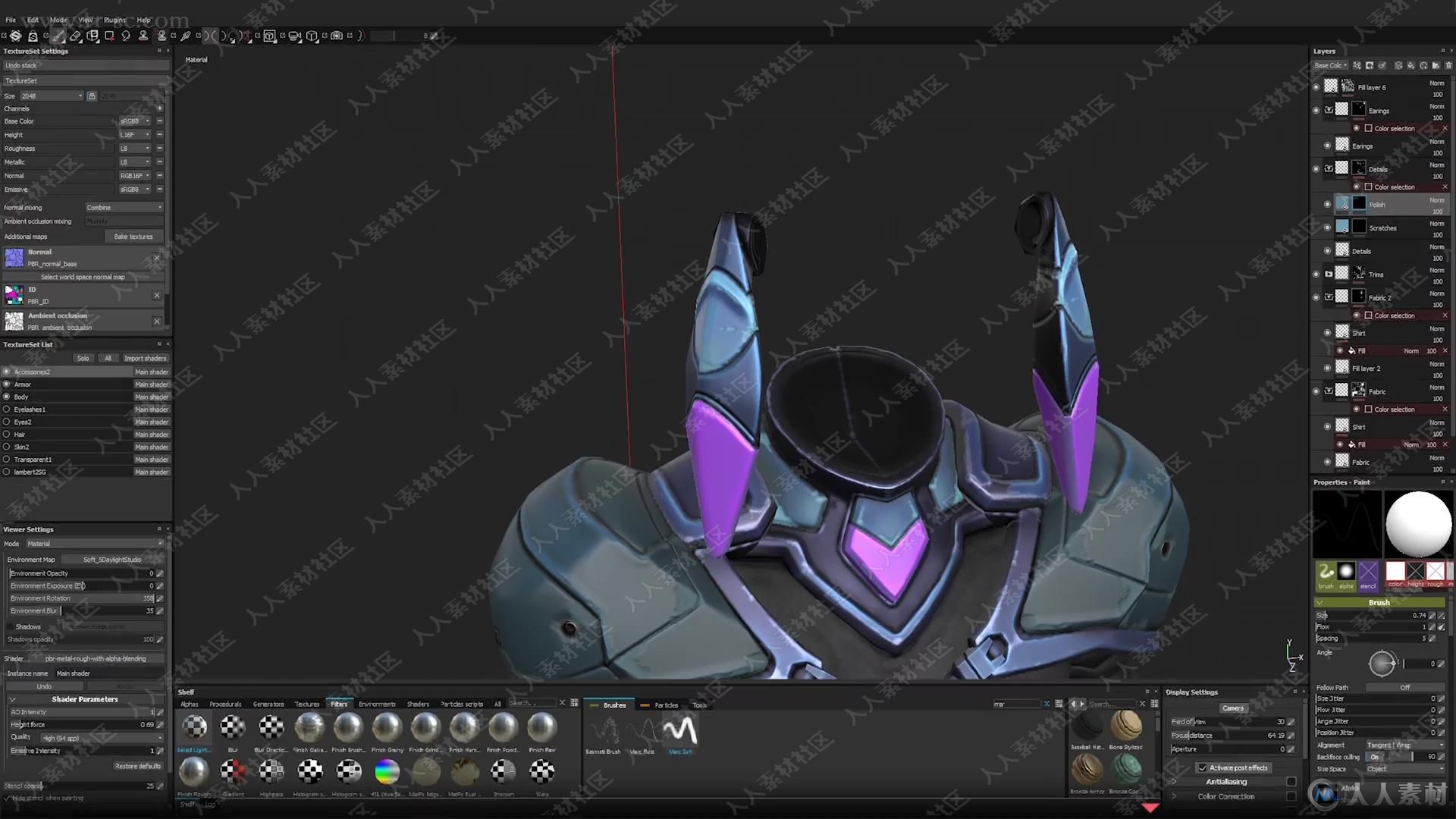Toggle the Follow Path Off button

pos(1404,687)
